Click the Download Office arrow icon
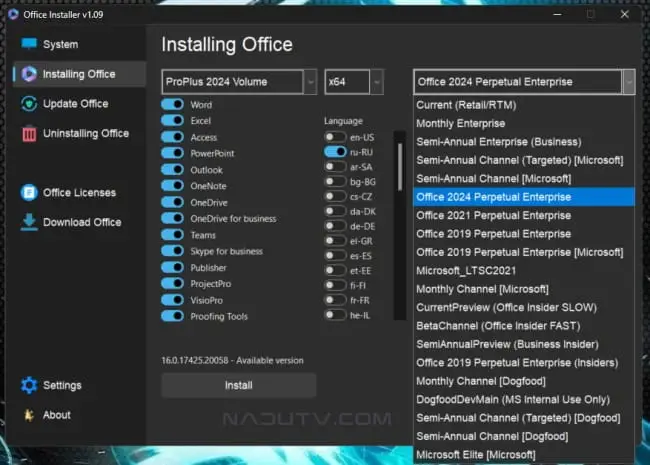Screen dimensions: 650x465 coord(29,222)
